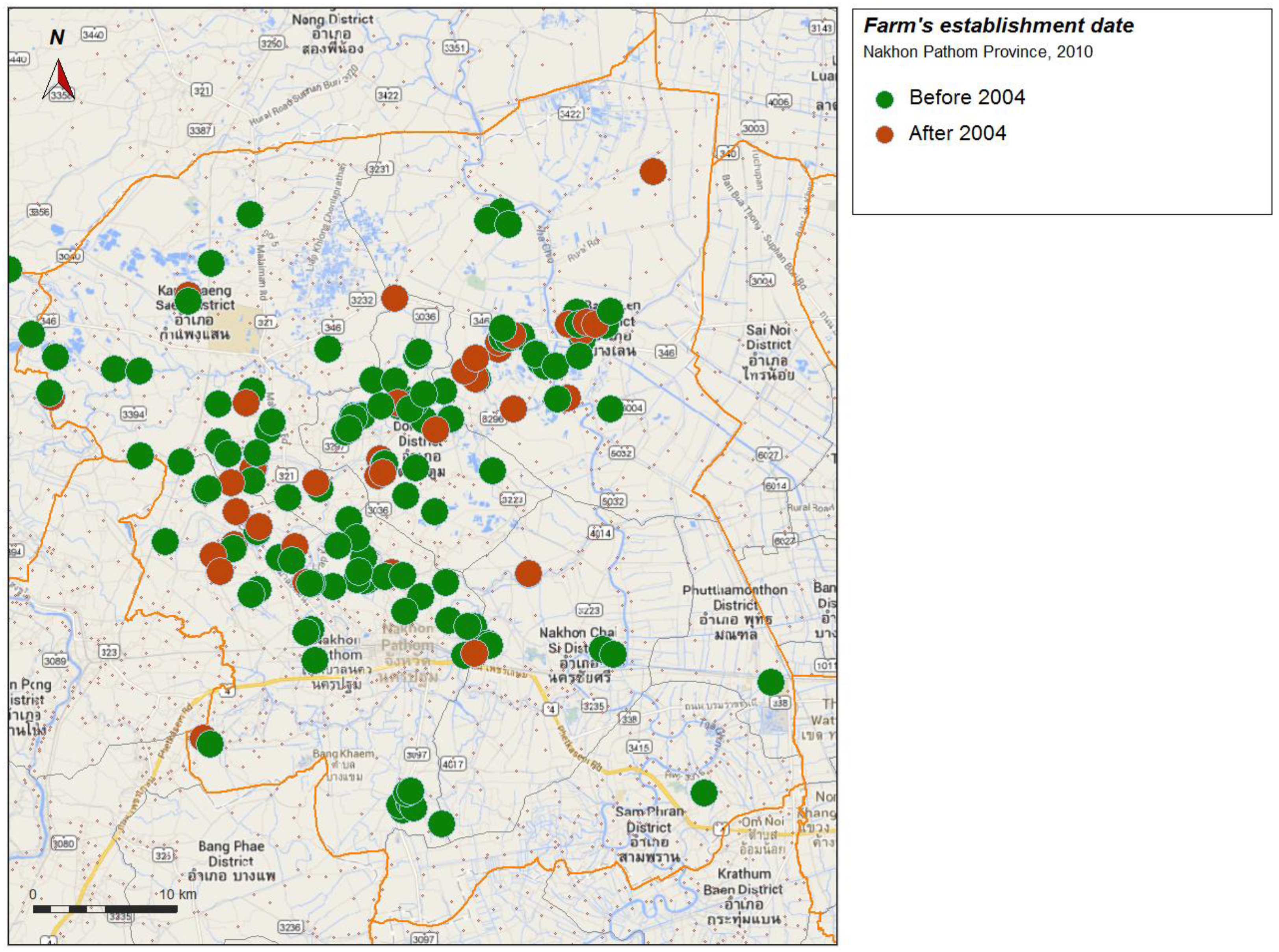Click the green Before 2004 legend dot
Screen dimensions: 1279x952
[x=884, y=99]
